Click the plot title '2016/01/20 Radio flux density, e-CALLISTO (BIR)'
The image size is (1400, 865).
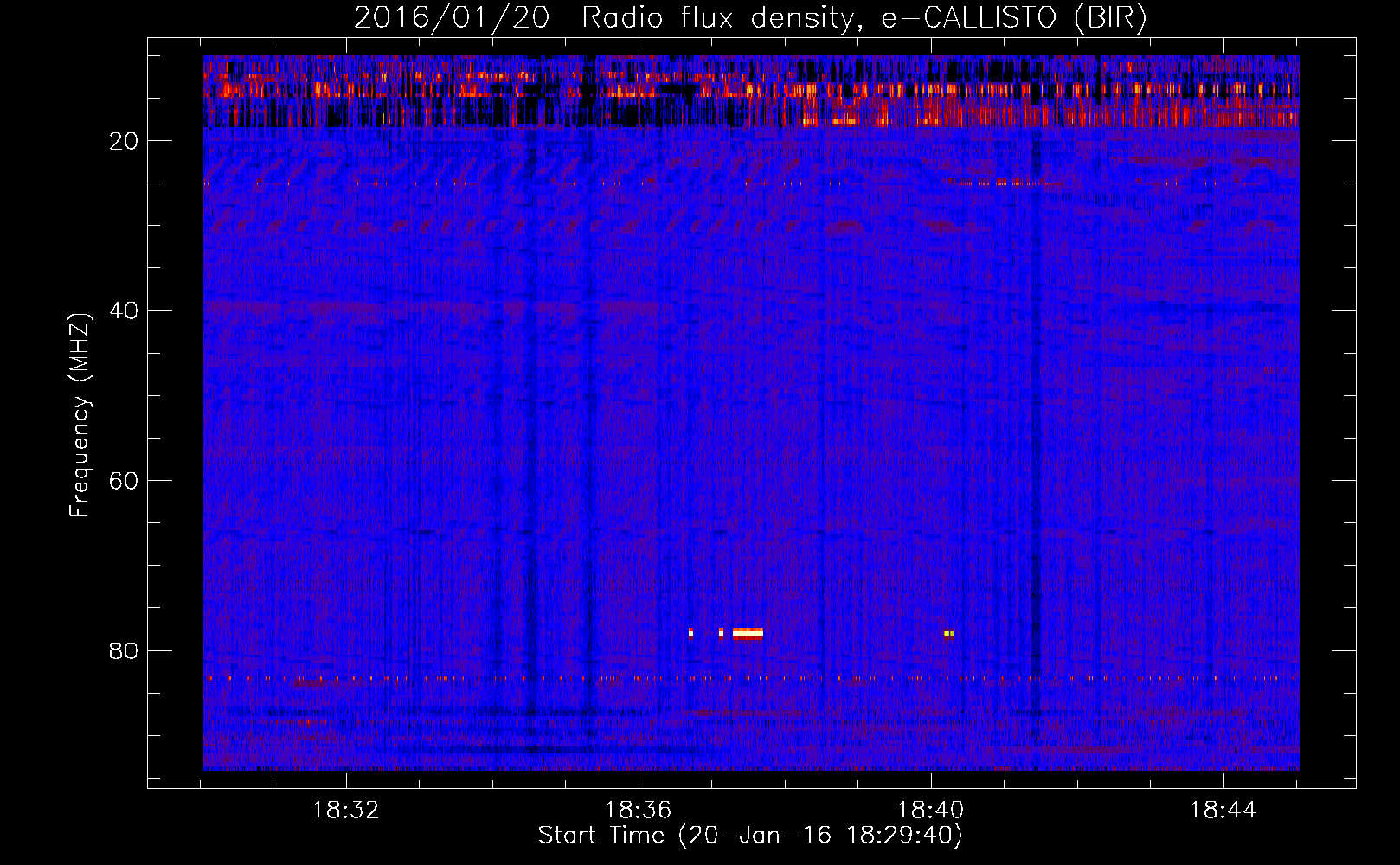click(750, 18)
